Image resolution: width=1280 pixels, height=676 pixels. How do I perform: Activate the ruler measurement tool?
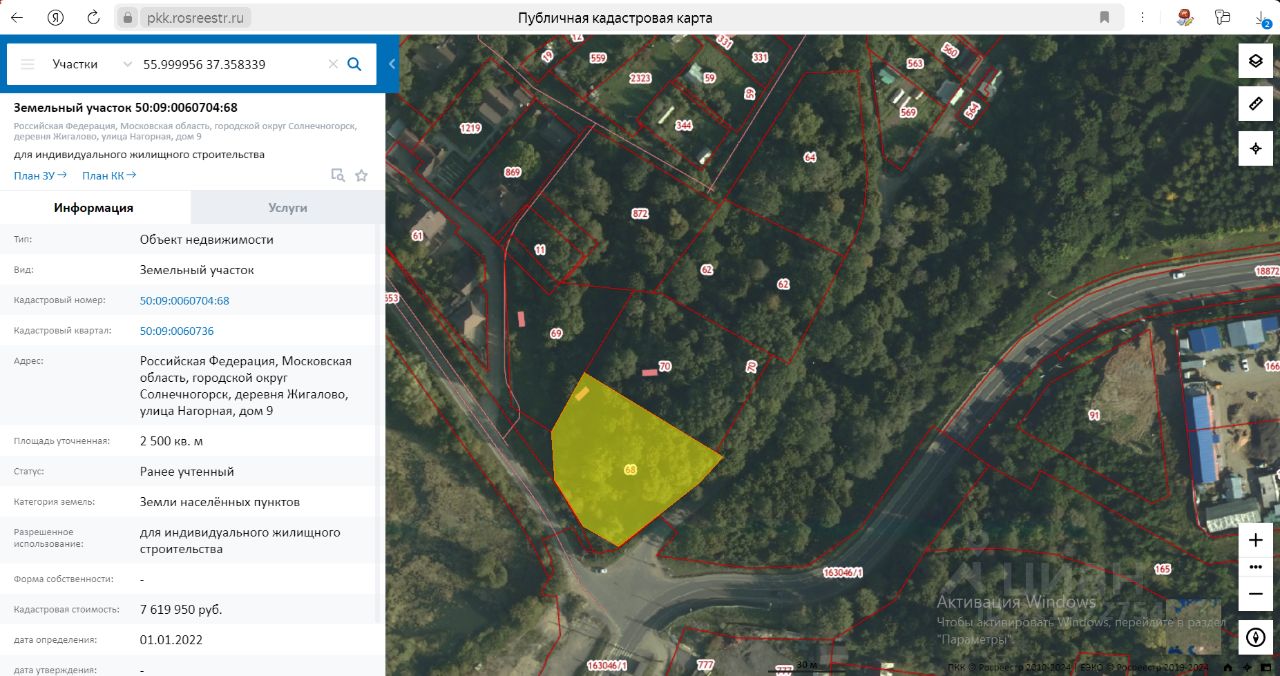pos(1256,104)
